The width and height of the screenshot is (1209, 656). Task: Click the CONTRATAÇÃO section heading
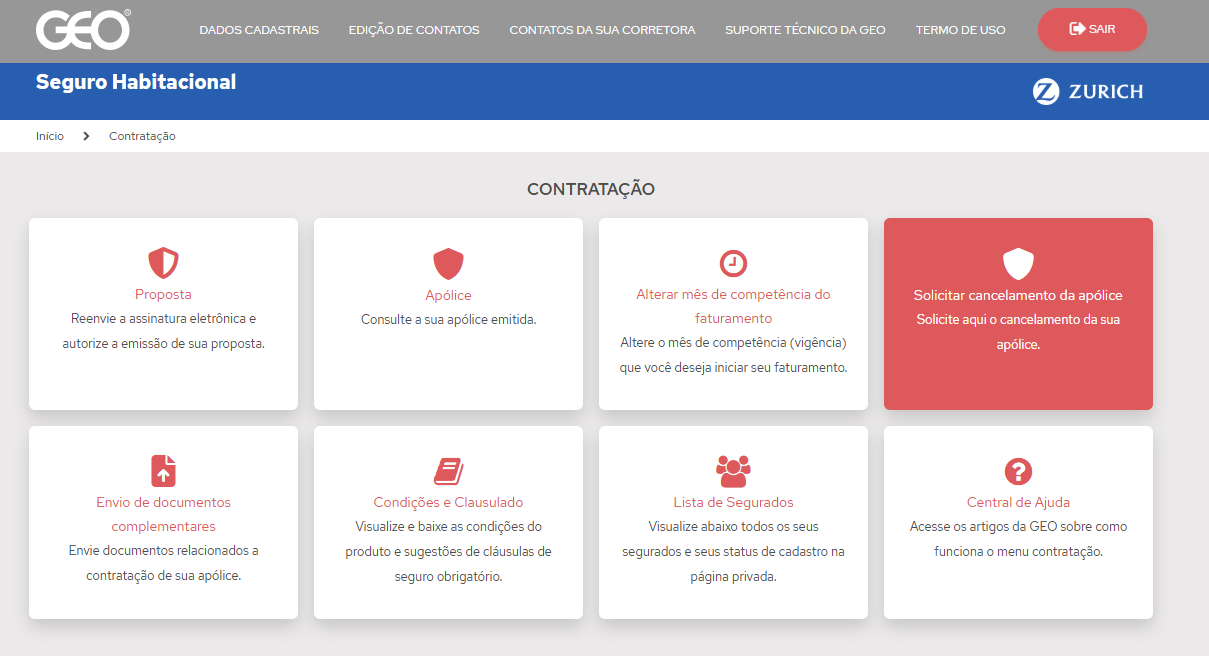point(591,189)
